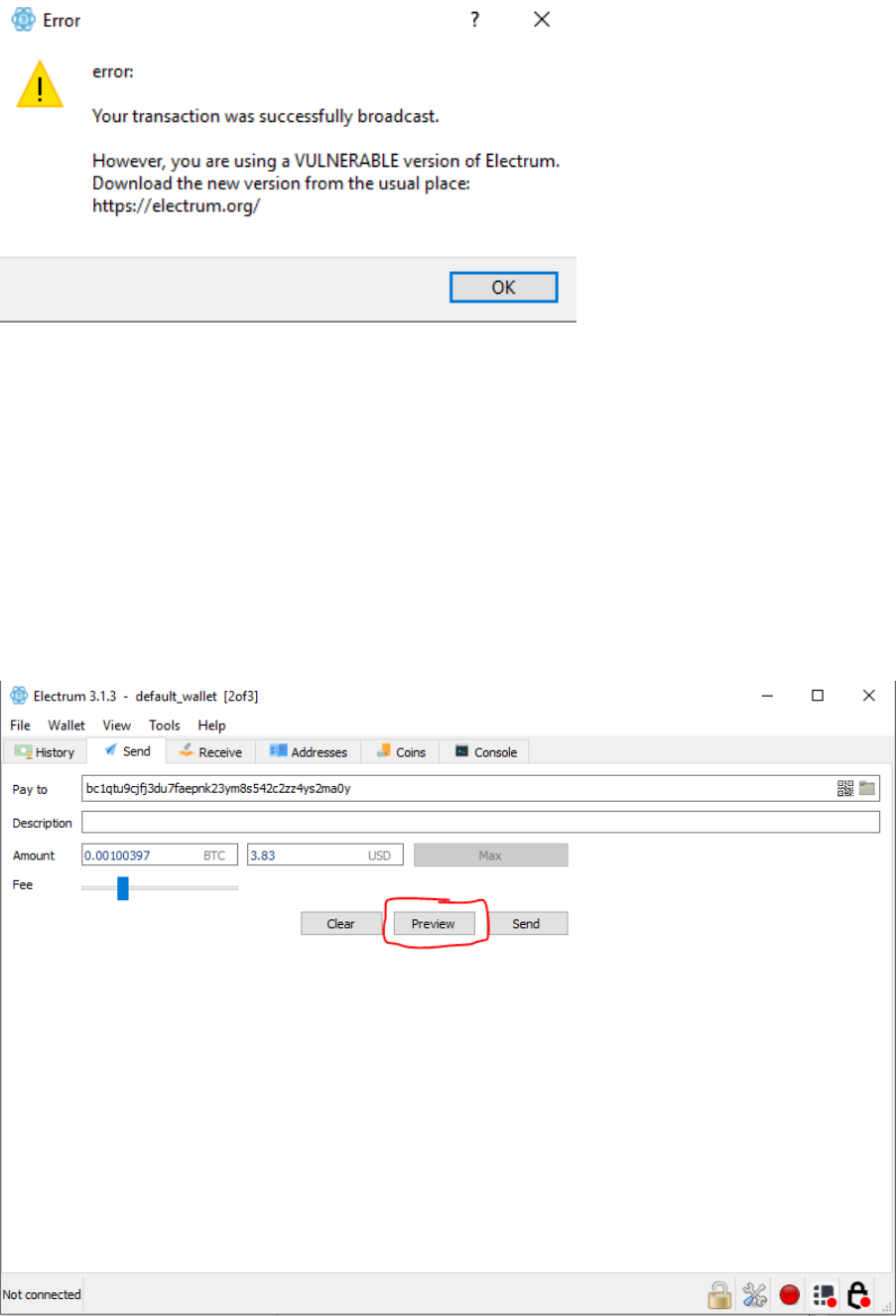The image size is (896, 1316).
Task: Click the Description input field
Action: click(480, 822)
